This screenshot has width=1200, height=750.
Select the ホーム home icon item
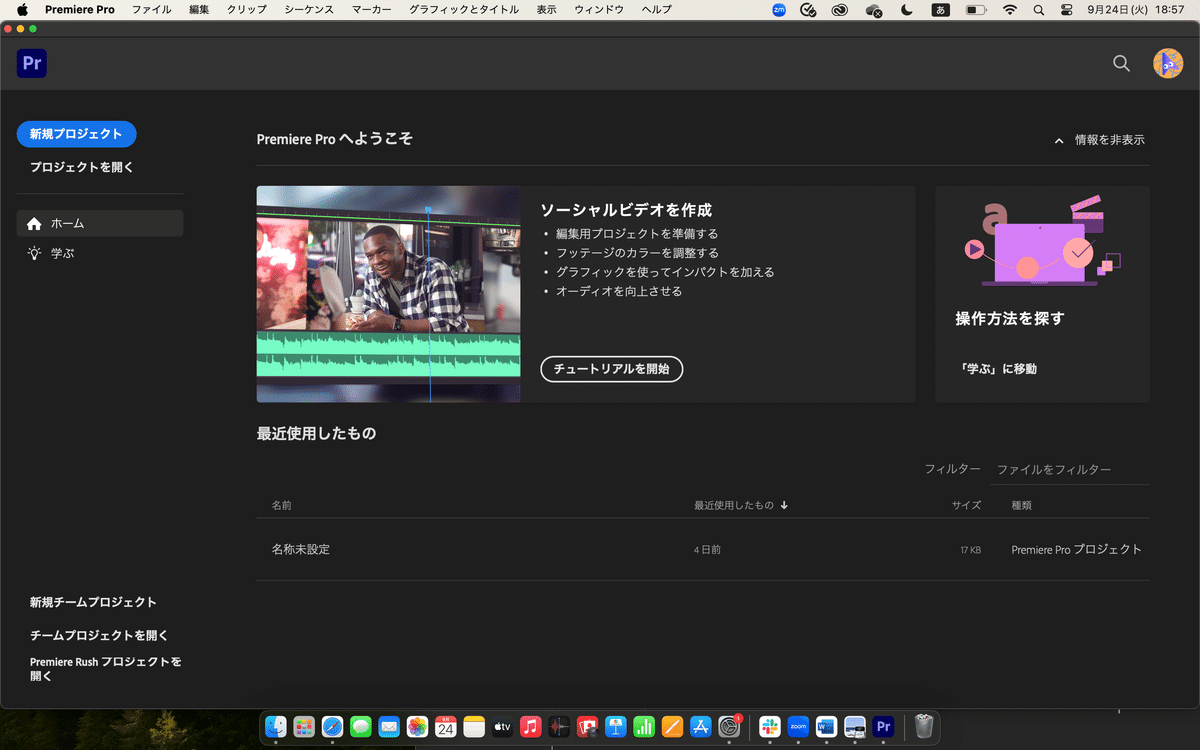pyautogui.click(x=100, y=223)
